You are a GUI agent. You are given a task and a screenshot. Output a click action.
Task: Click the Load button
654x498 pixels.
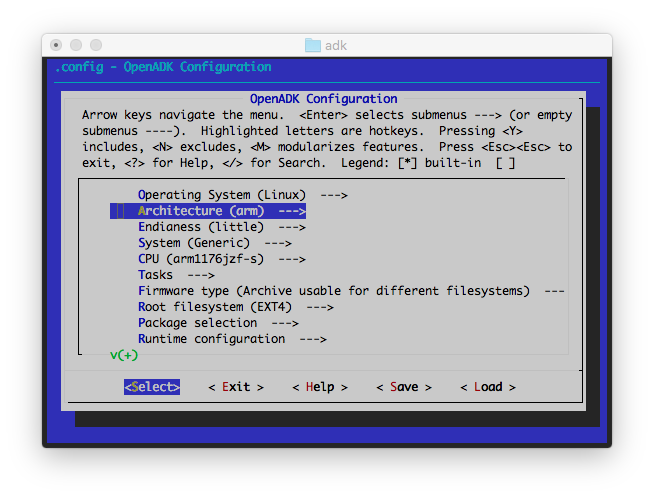pos(488,387)
